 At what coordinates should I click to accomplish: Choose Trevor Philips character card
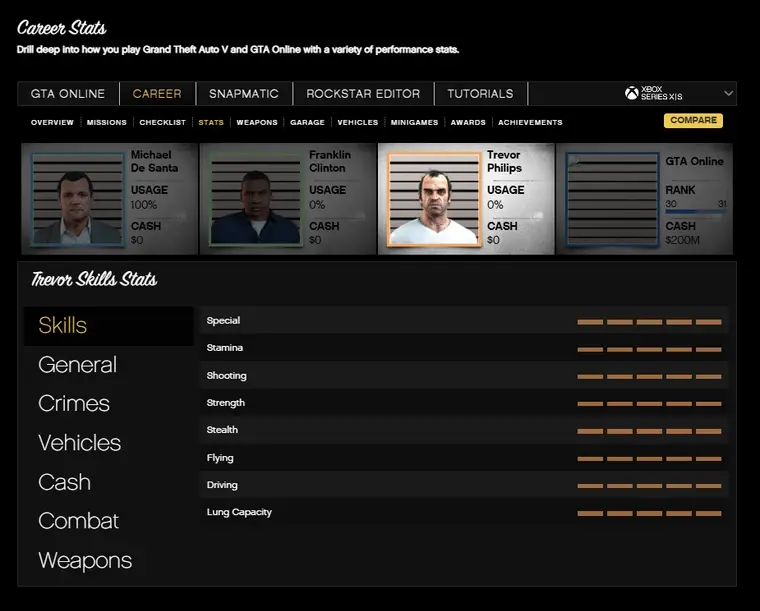coord(466,198)
